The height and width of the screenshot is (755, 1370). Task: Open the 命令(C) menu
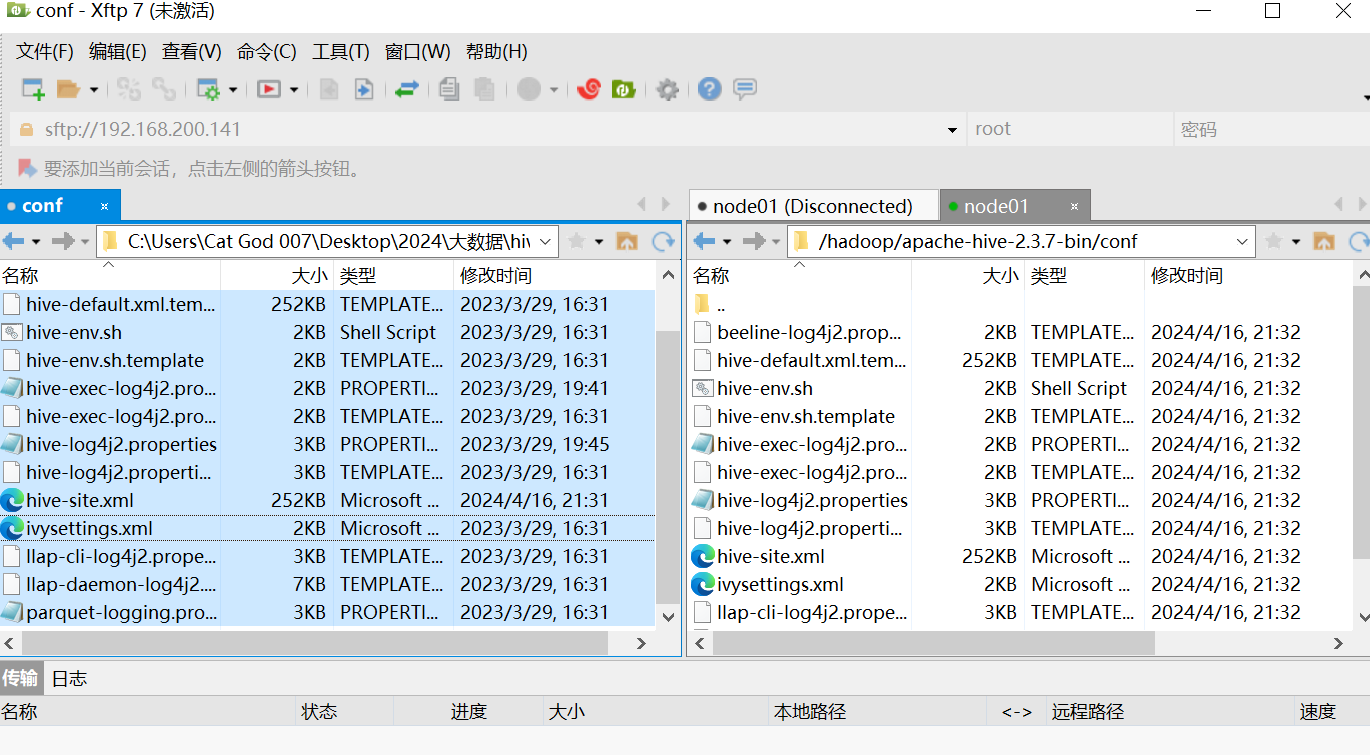click(x=267, y=52)
